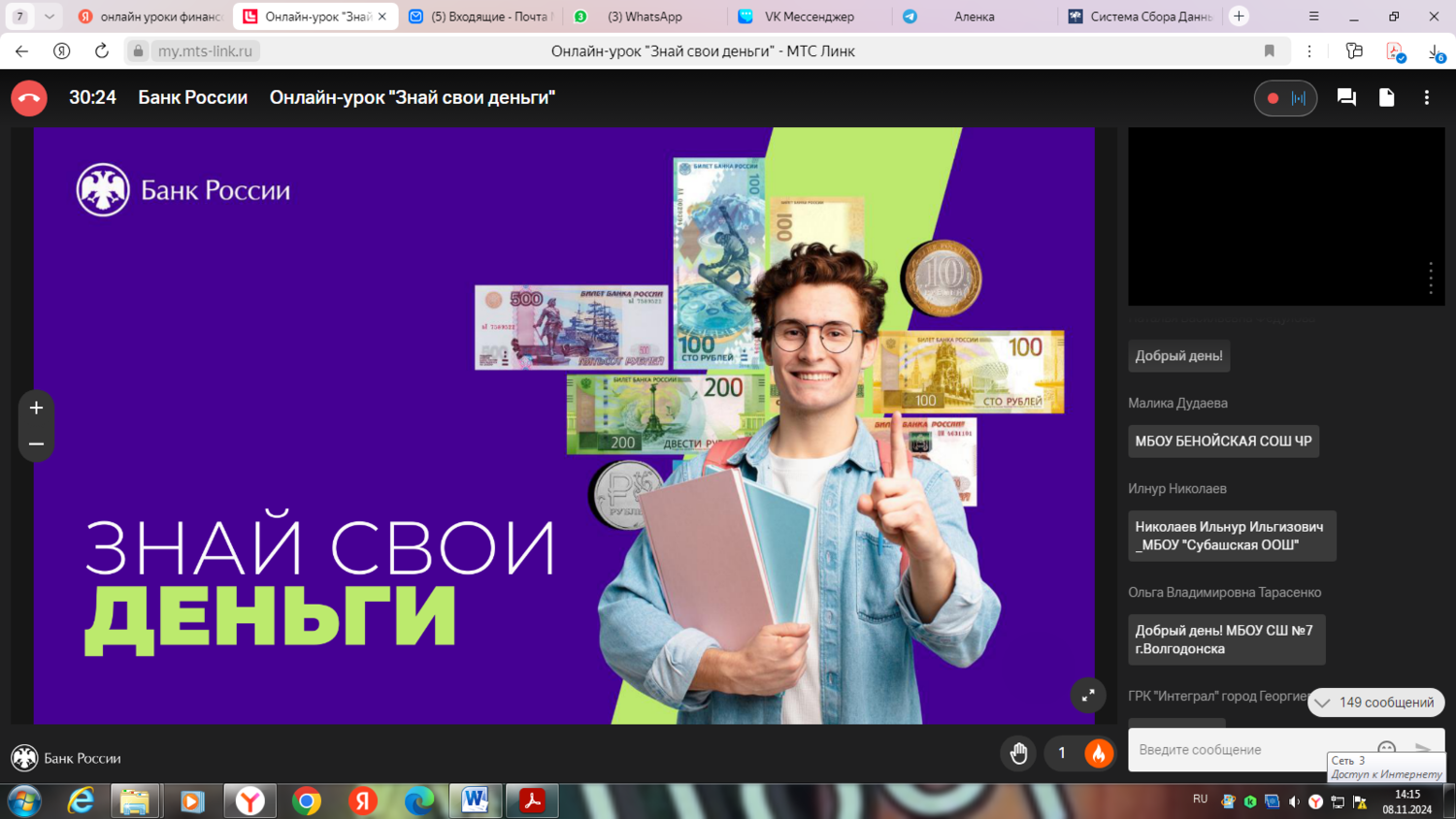The height and width of the screenshot is (819, 1456).
Task: Reload the current page
Action: 101,51
